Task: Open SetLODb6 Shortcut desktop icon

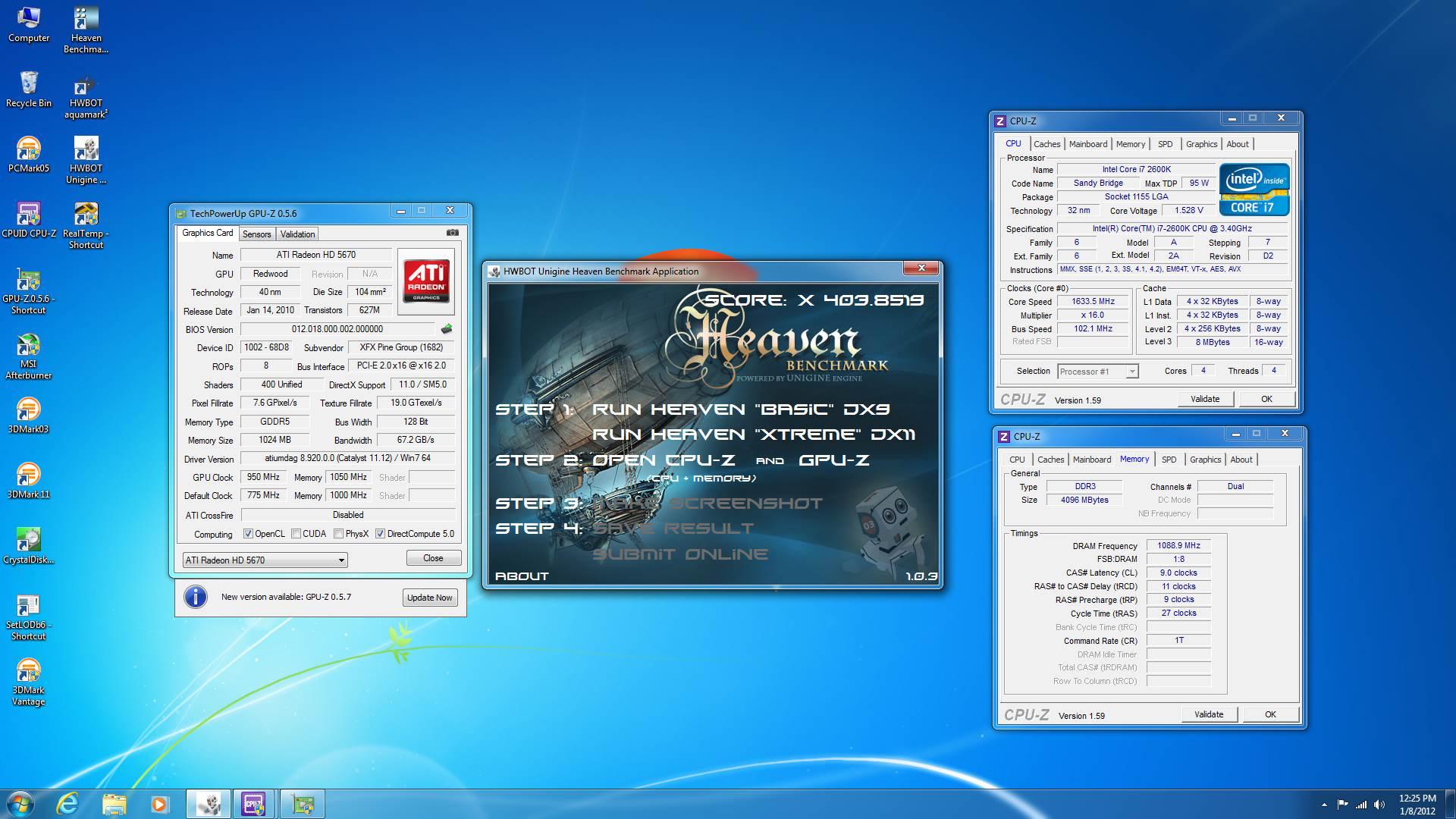Action: coord(28,617)
